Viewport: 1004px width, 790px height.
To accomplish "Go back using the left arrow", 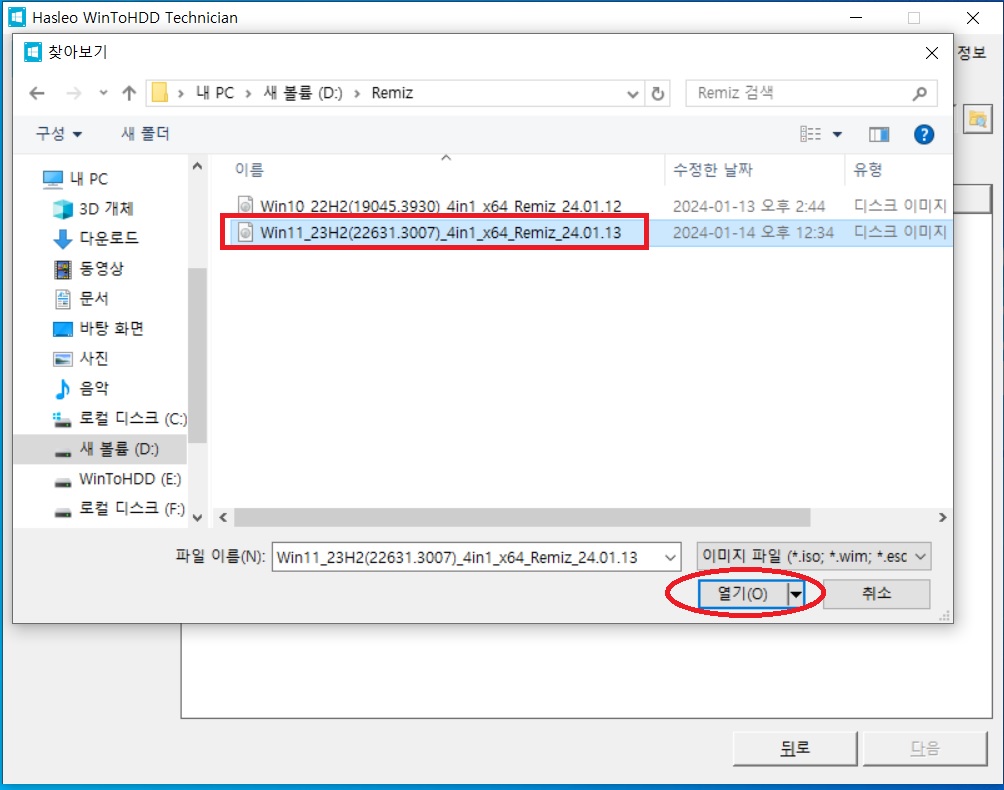I will tap(37, 93).
